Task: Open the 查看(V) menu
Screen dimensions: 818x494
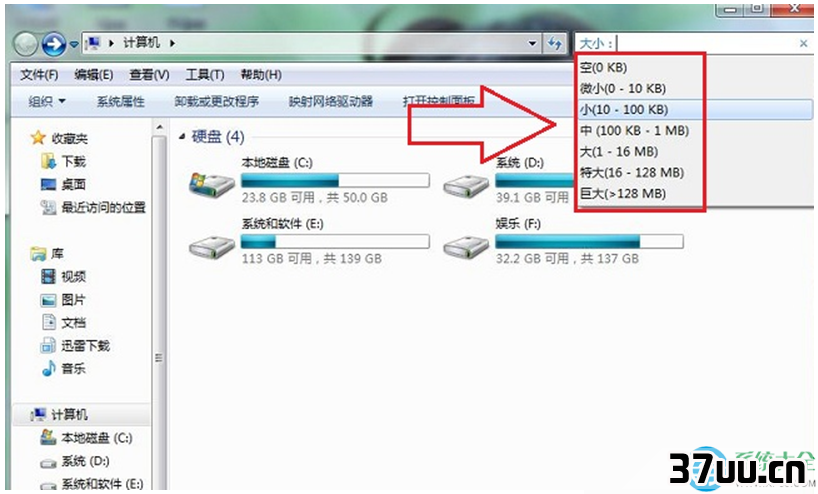Action: click(x=149, y=75)
